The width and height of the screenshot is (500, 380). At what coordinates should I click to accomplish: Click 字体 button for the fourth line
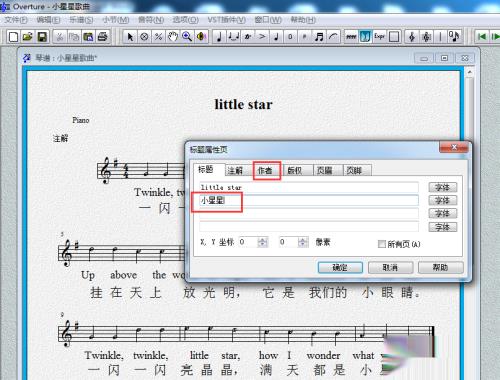443,227
